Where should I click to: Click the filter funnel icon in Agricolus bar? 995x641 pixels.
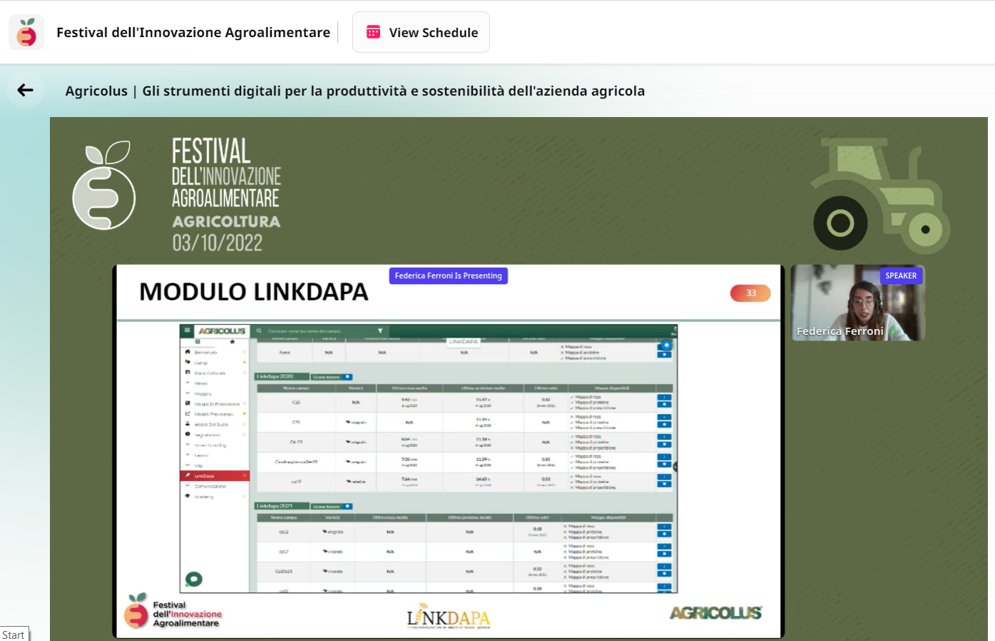pyautogui.click(x=380, y=331)
